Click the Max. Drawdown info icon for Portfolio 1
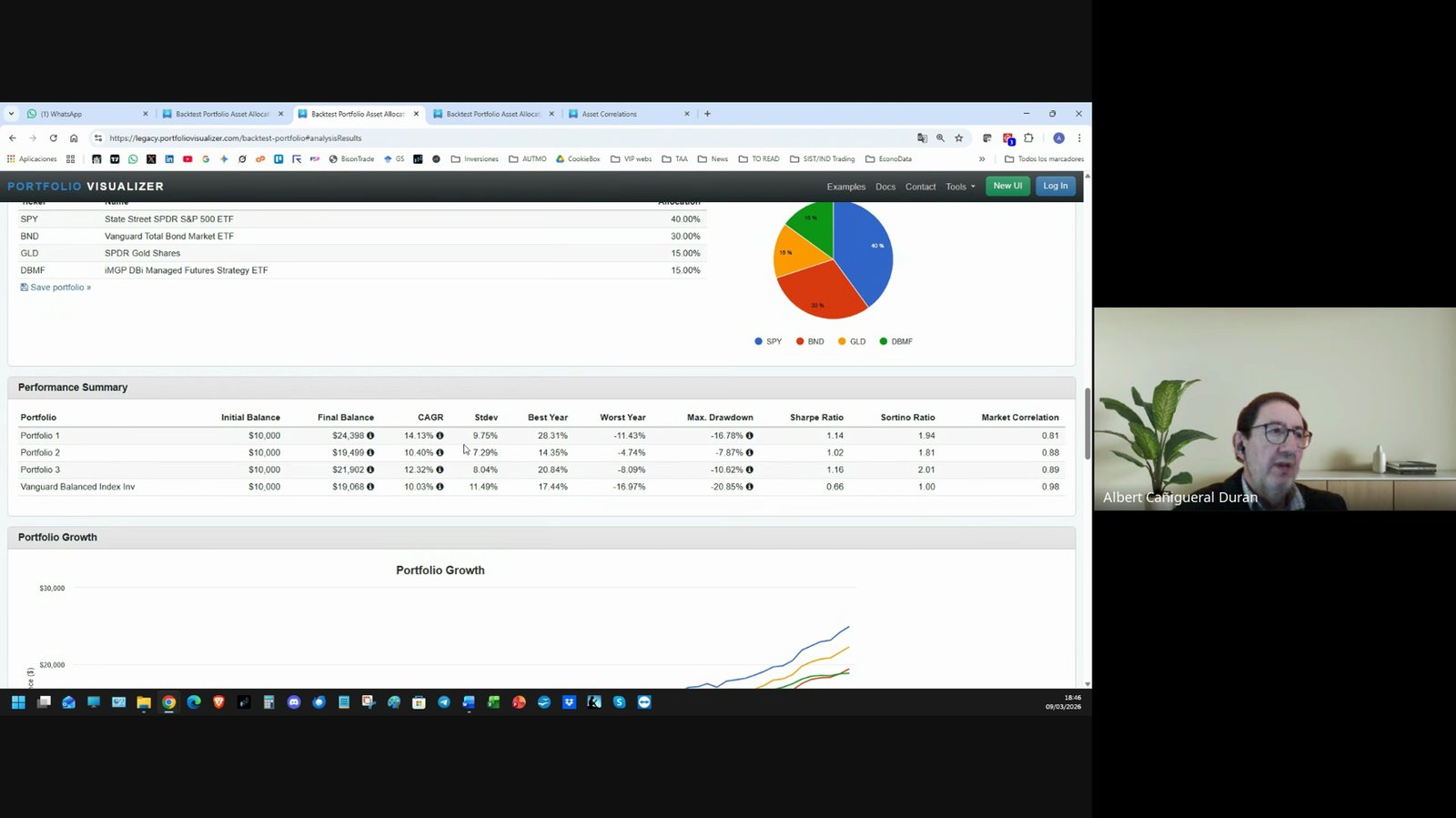The image size is (1456, 818). coord(749,436)
